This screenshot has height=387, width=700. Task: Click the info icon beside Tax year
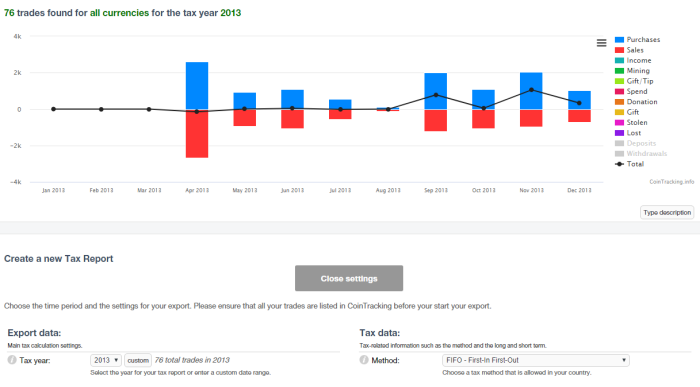click(x=12, y=360)
